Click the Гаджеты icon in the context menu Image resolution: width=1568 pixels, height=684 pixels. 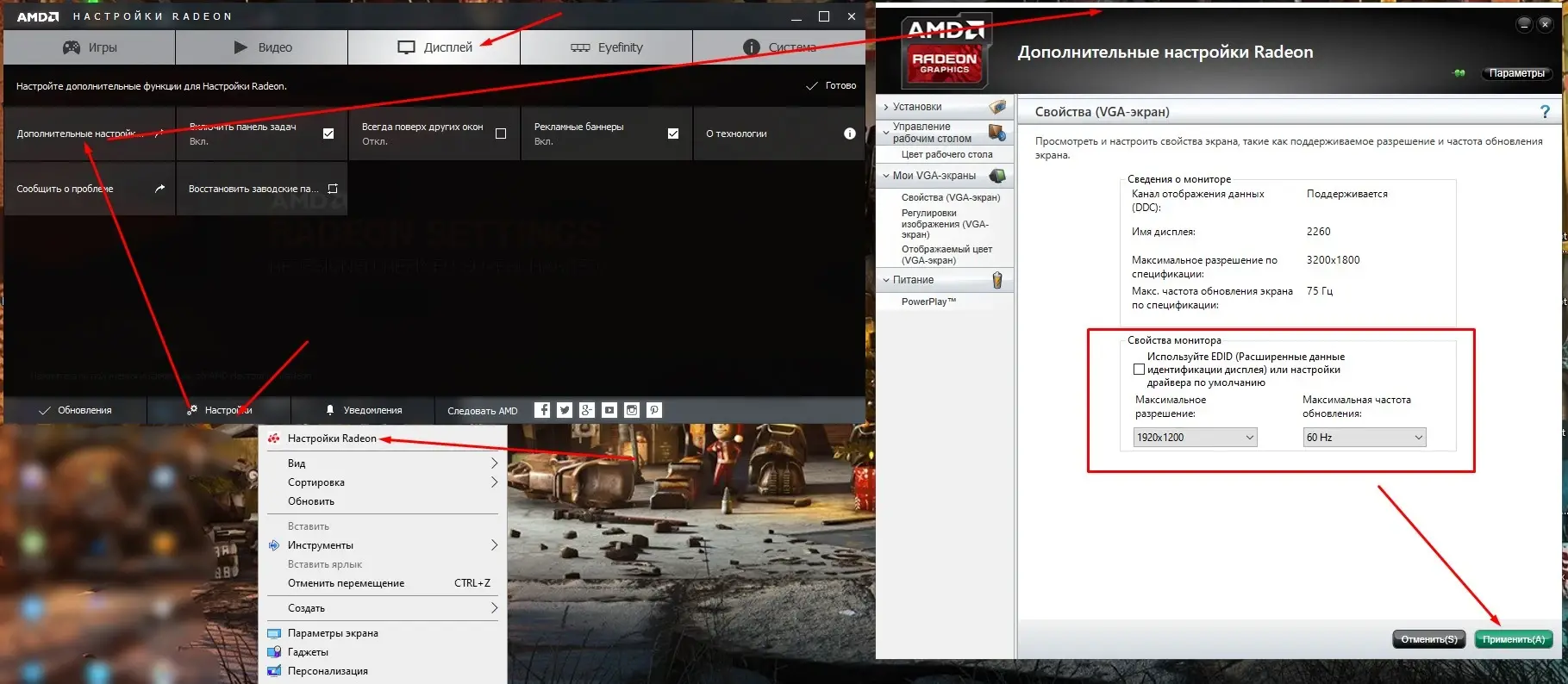click(x=274, y=652)
